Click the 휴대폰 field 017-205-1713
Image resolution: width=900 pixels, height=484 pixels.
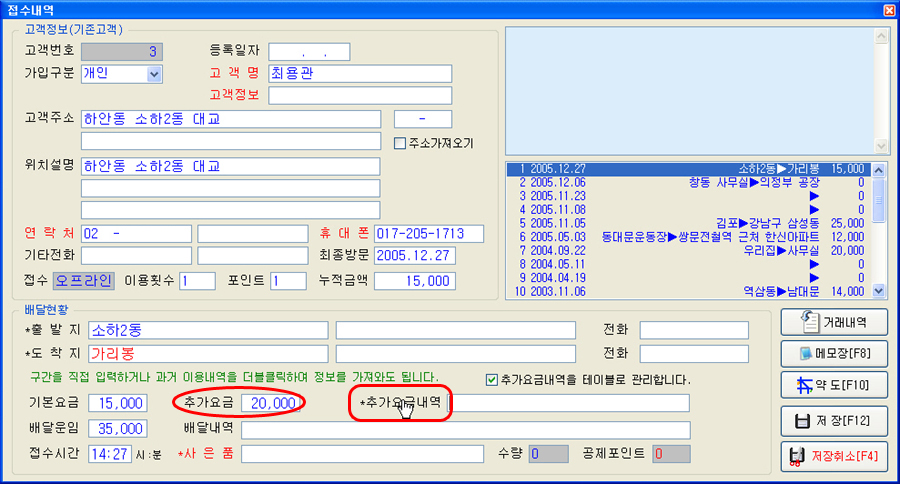click(x=429, y=234)
